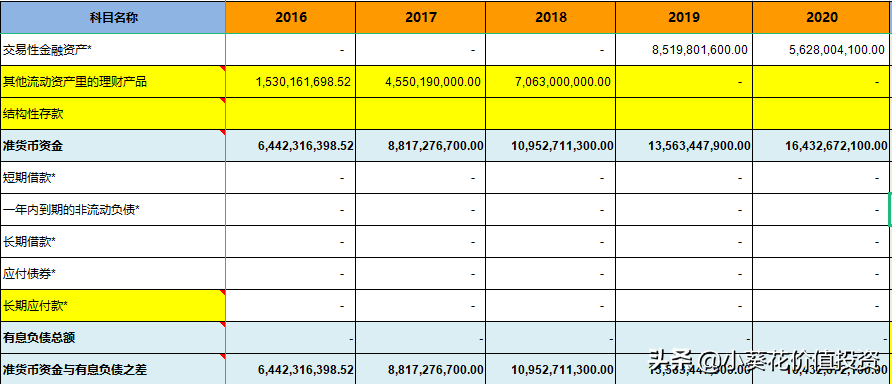The image size is (892, 384).
Task: Select 准货币资金 2018 value 10,952,711,300.00
Action: click(x=563, y=146)
